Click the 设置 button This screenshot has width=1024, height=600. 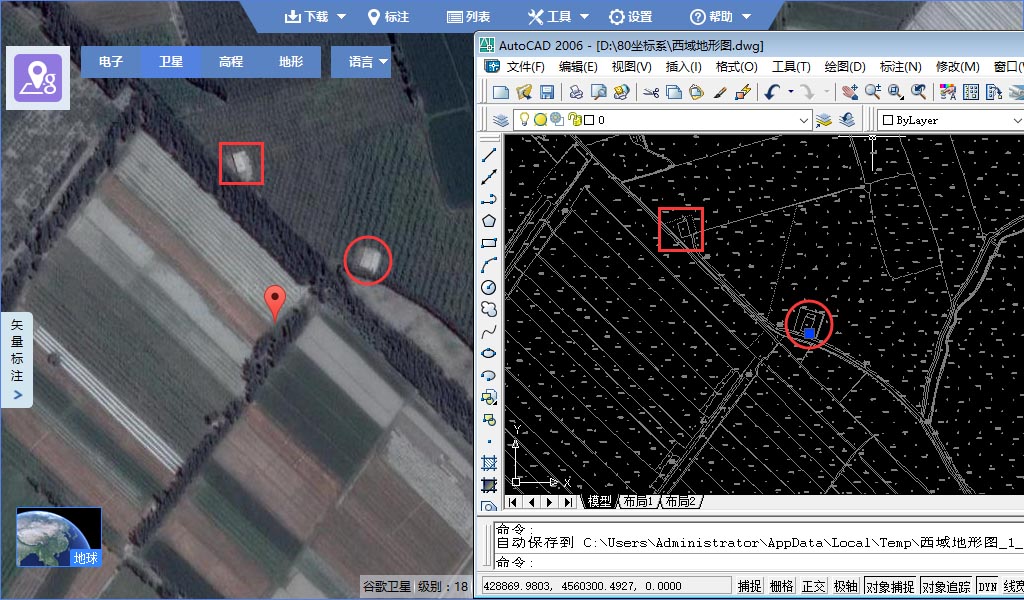[x=631, y=16]
